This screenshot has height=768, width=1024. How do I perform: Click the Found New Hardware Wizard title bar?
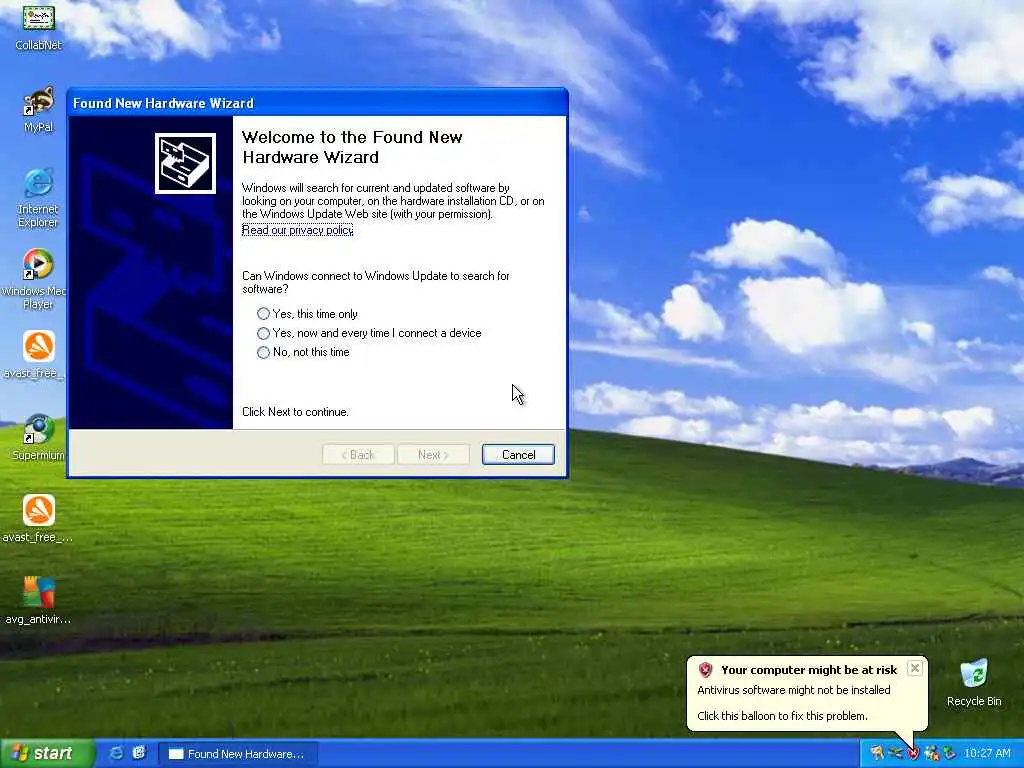(317, 103)
